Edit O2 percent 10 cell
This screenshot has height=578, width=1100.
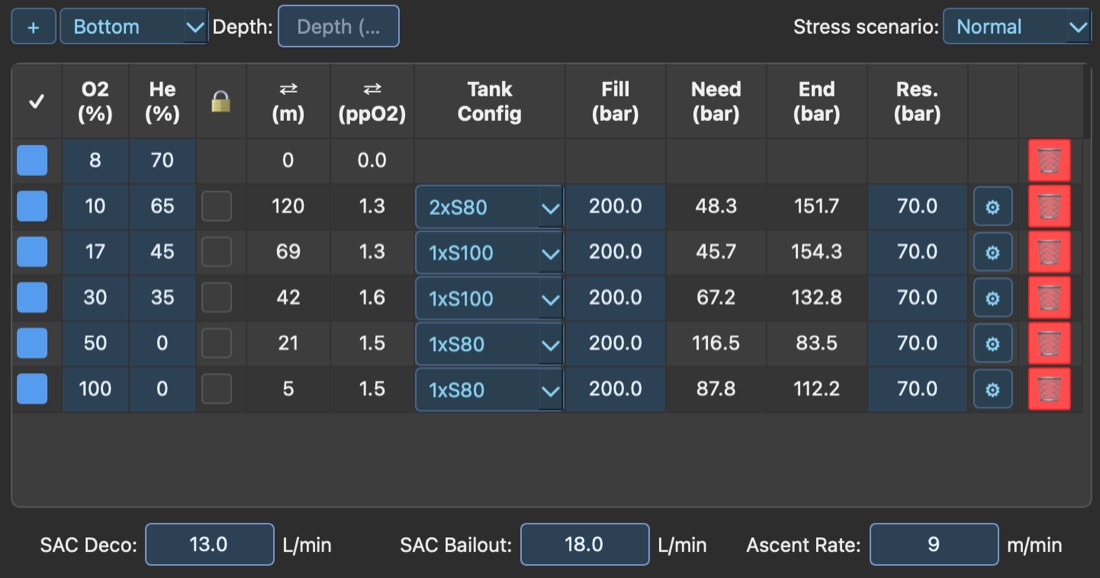point(95,206)
